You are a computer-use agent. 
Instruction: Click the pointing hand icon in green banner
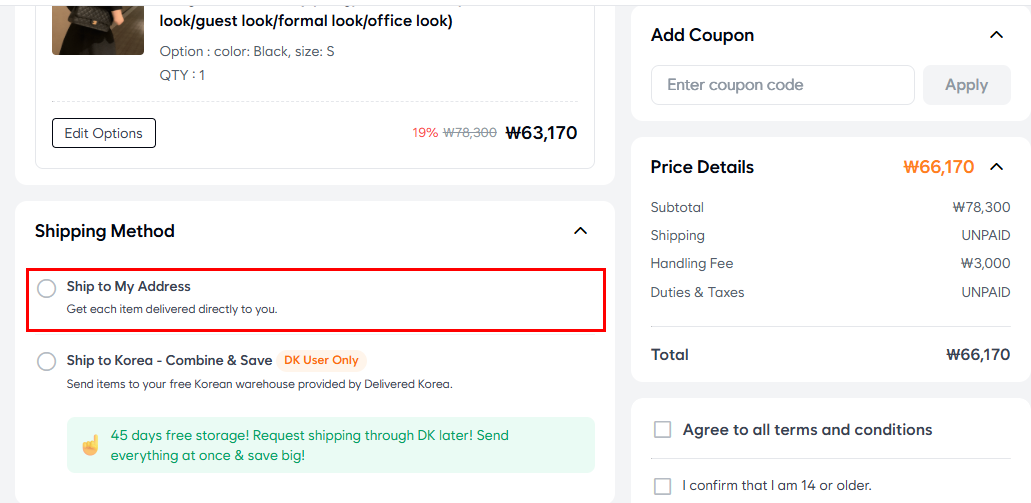pyautogui.click(x=90, y=445)
